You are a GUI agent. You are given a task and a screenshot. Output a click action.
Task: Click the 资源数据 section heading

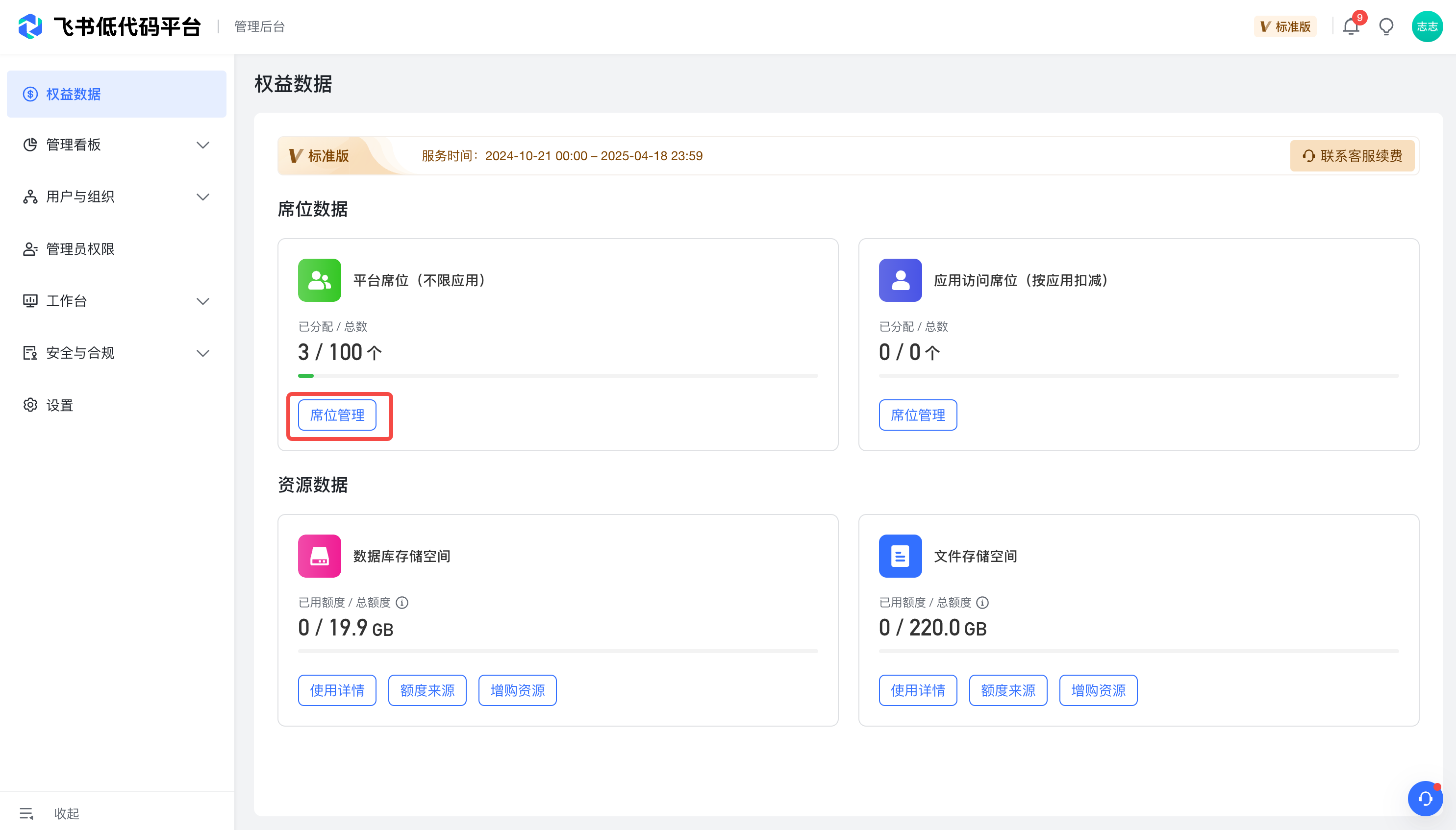coord(313,485)
